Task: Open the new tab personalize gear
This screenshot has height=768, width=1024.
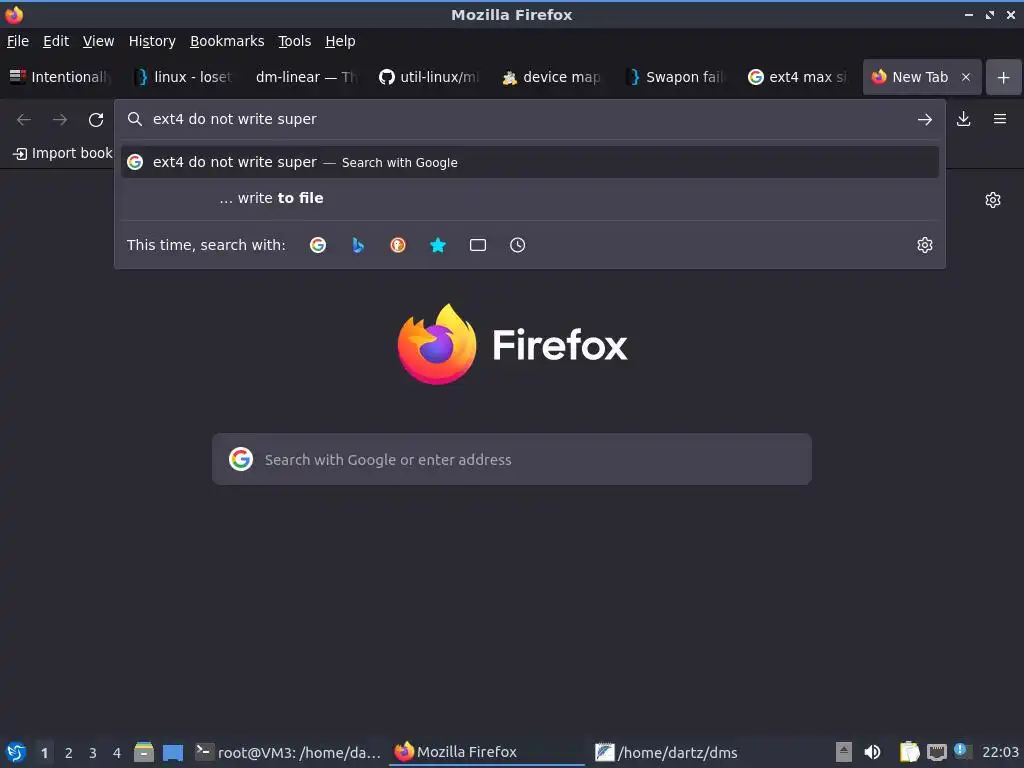Action: [x=993, y=200]
